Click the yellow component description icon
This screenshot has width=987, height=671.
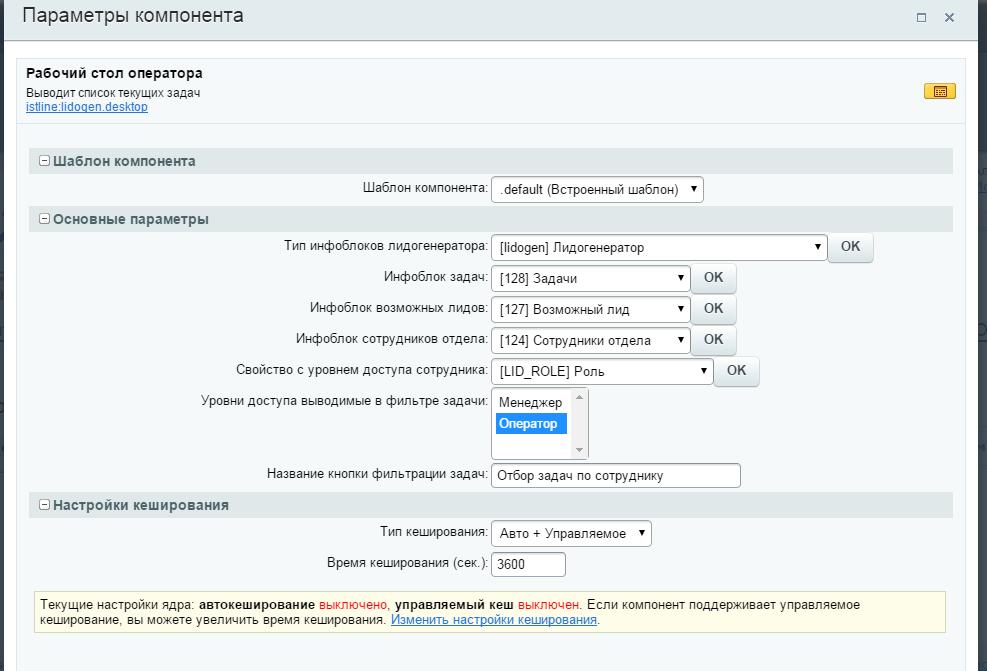[x=939, y=91]
